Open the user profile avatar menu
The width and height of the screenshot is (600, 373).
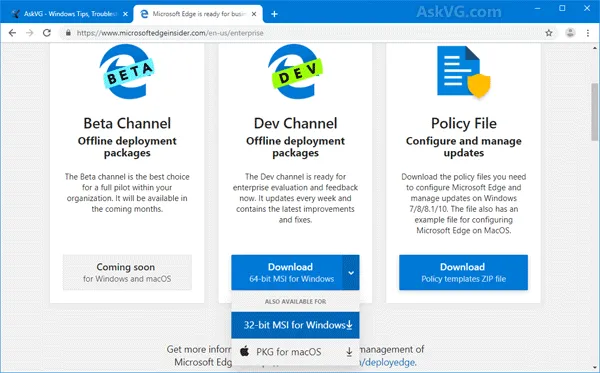pos(570,33)
